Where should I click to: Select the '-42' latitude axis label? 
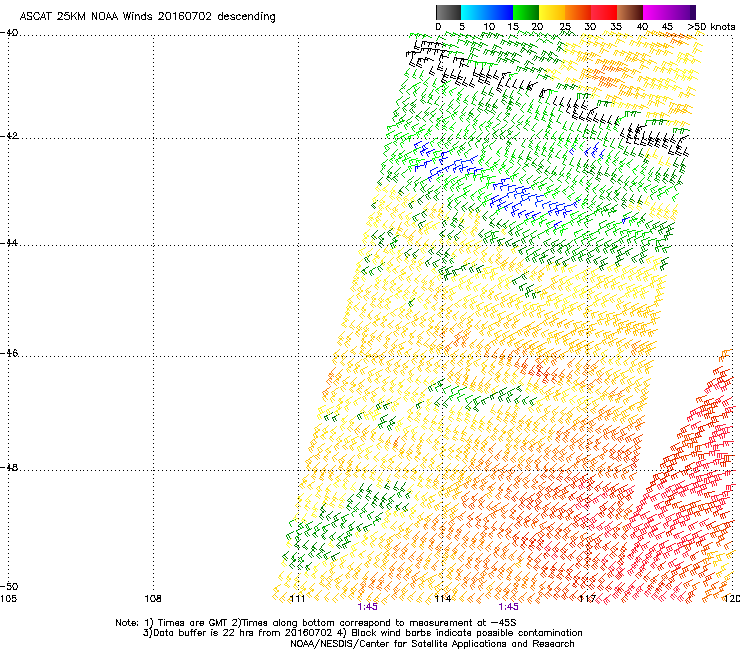9,135
